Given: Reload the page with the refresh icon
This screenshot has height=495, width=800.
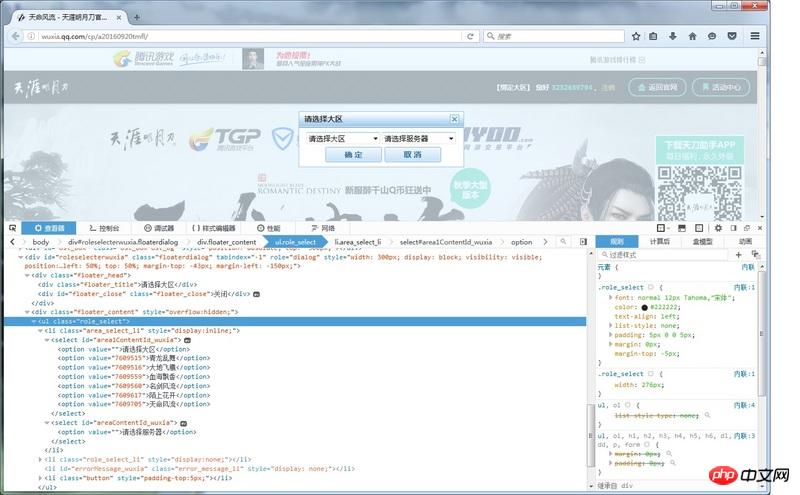Looking at the screenshot, I should pos(470,36).
